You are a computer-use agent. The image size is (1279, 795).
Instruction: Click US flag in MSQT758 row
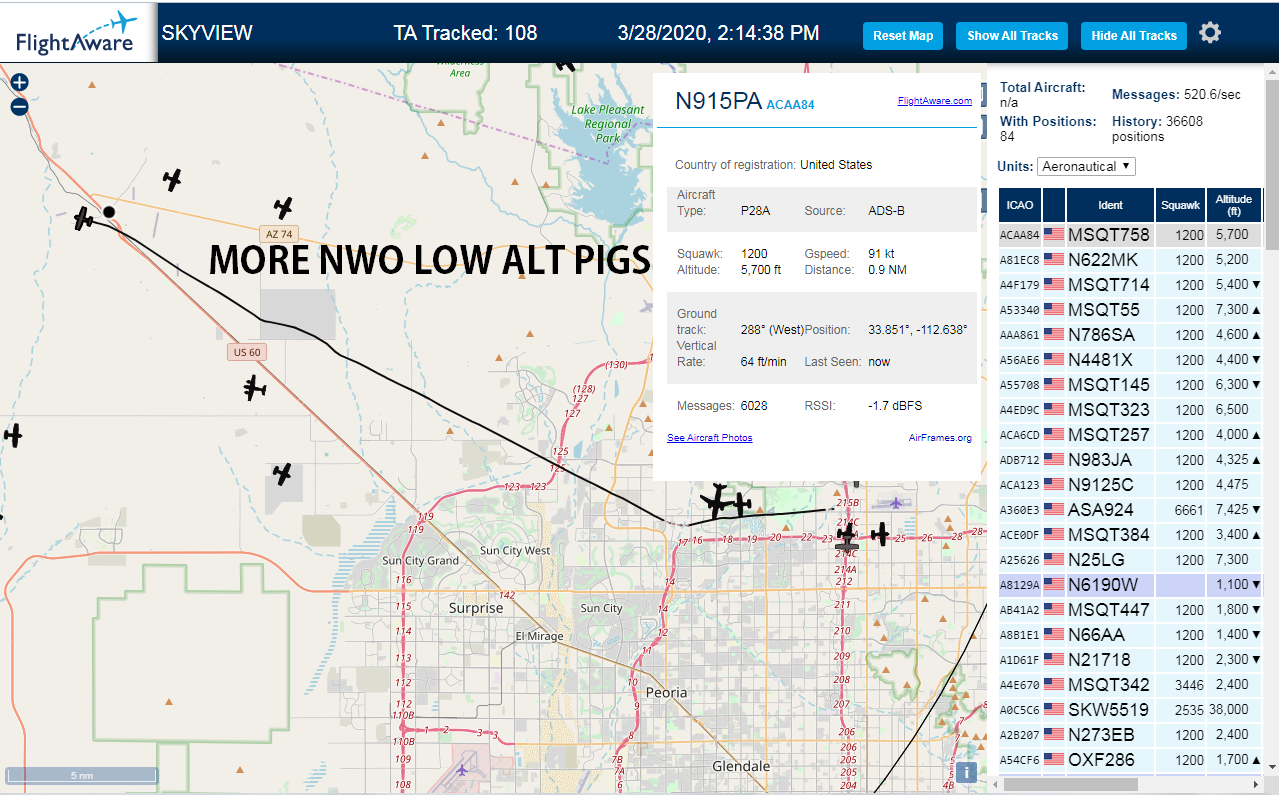click(x=1054, y=235)
